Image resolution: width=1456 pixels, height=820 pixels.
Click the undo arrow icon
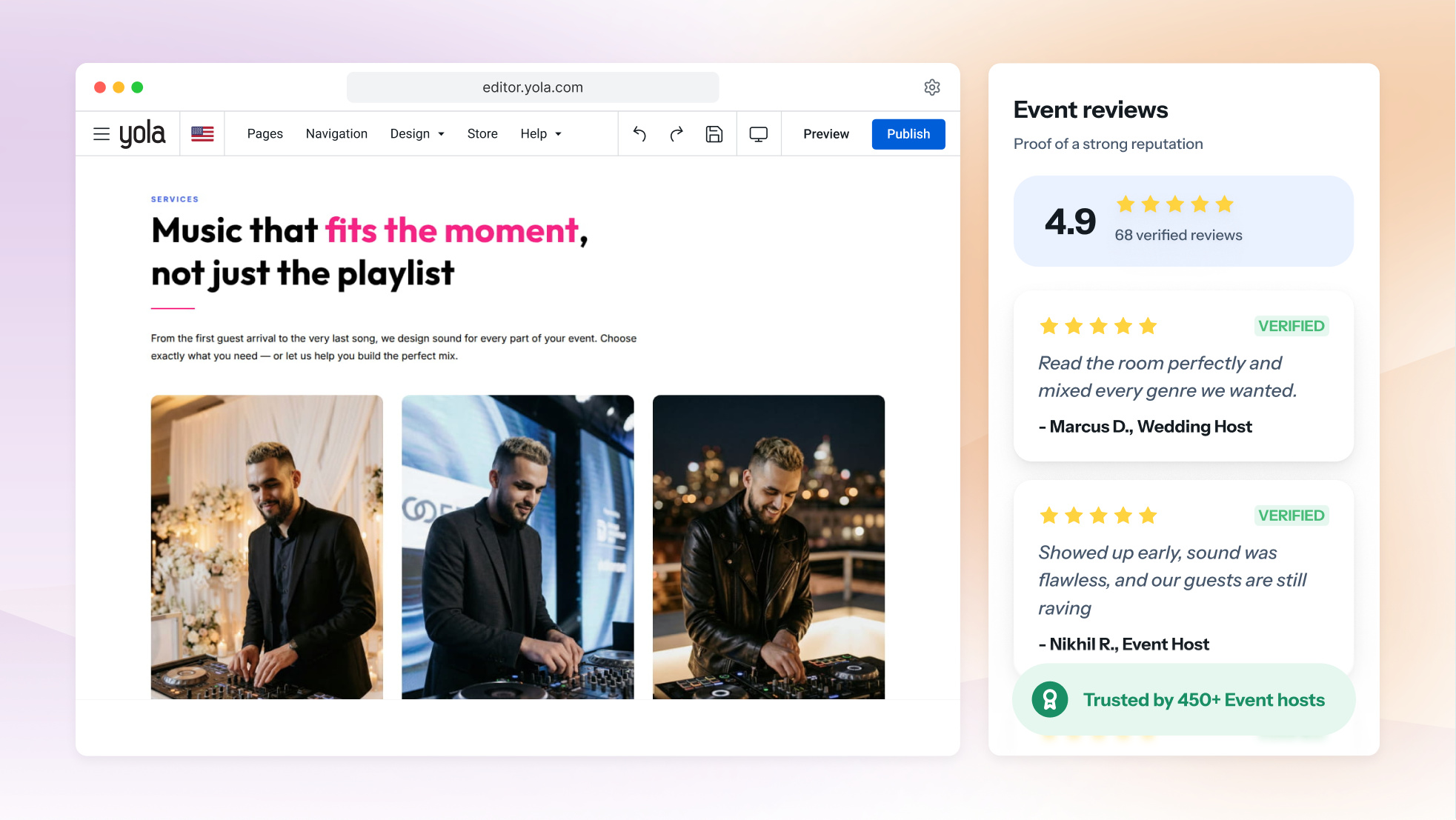639,134
